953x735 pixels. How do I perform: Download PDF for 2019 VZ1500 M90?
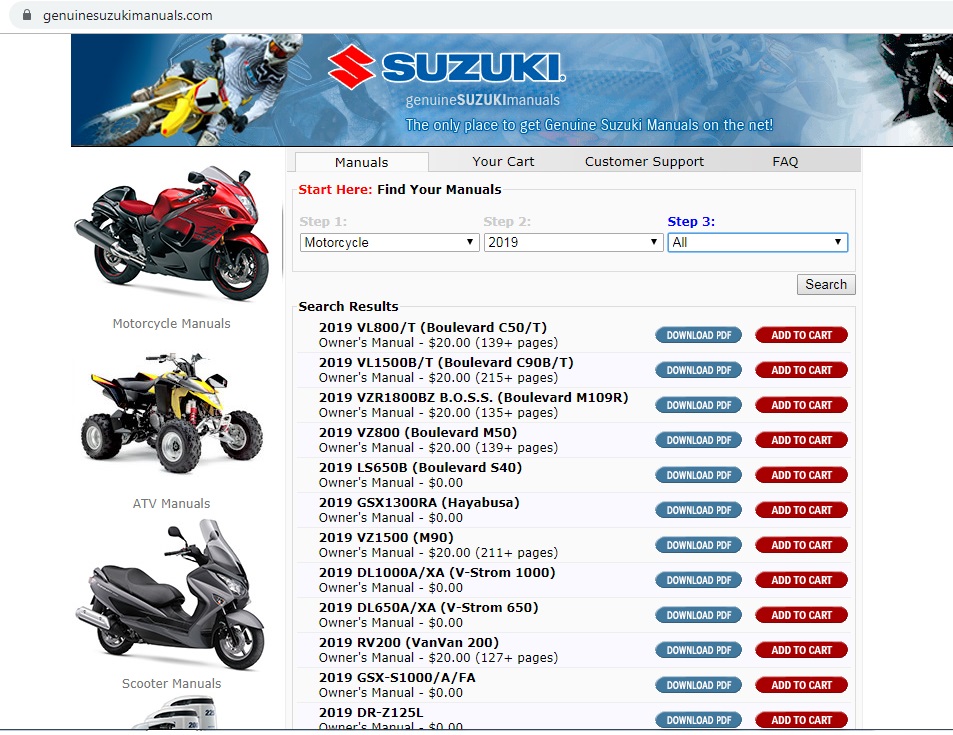pos(698,545)
